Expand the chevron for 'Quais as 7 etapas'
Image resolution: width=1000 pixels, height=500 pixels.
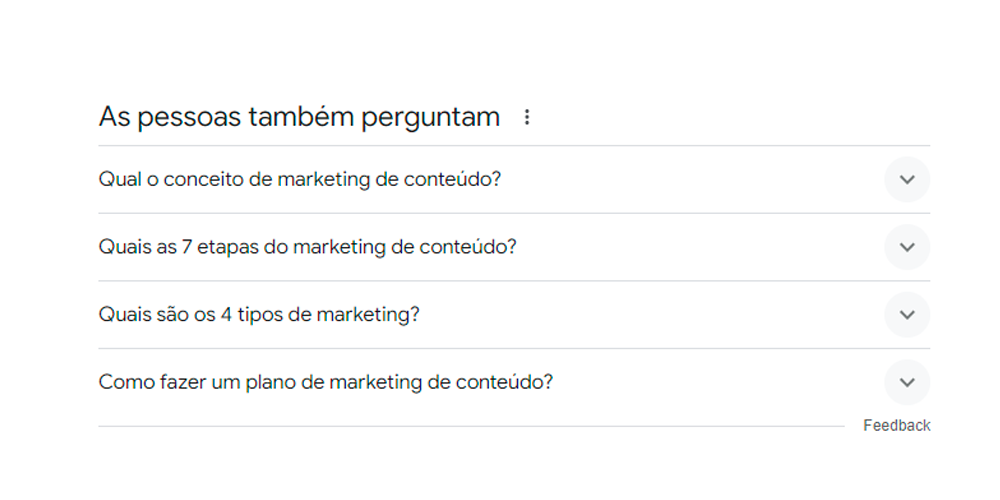(x=907, y=247)
